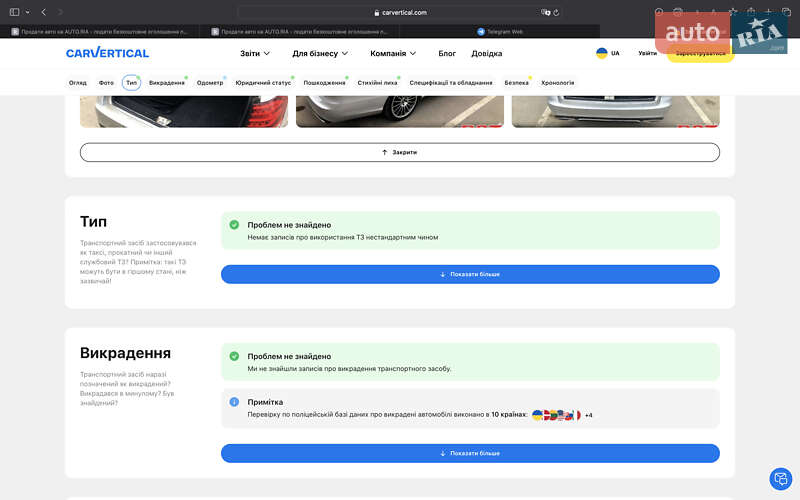Open the Для бізнесу dropdown
The image size is (800, 500).
point(320,53)
